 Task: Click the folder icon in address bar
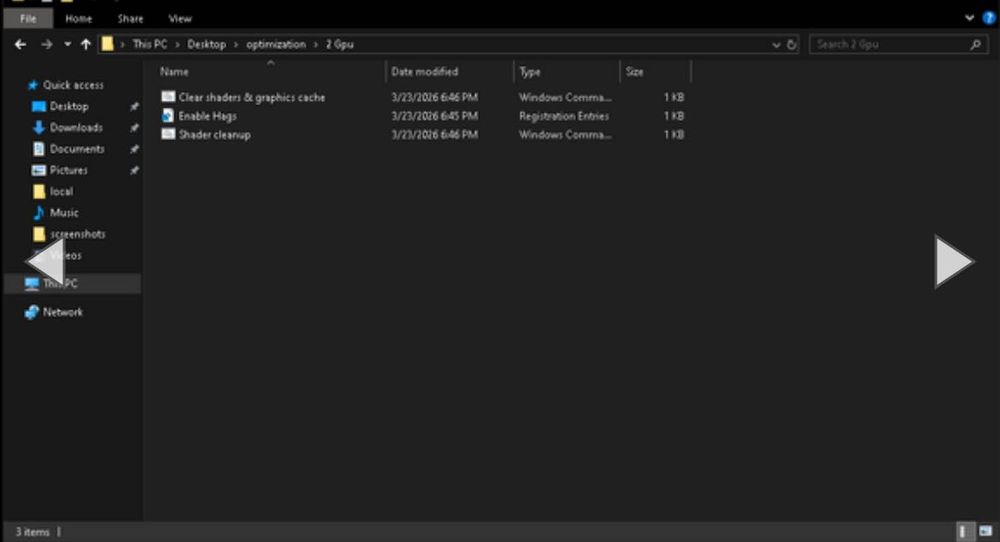[108, 44]
